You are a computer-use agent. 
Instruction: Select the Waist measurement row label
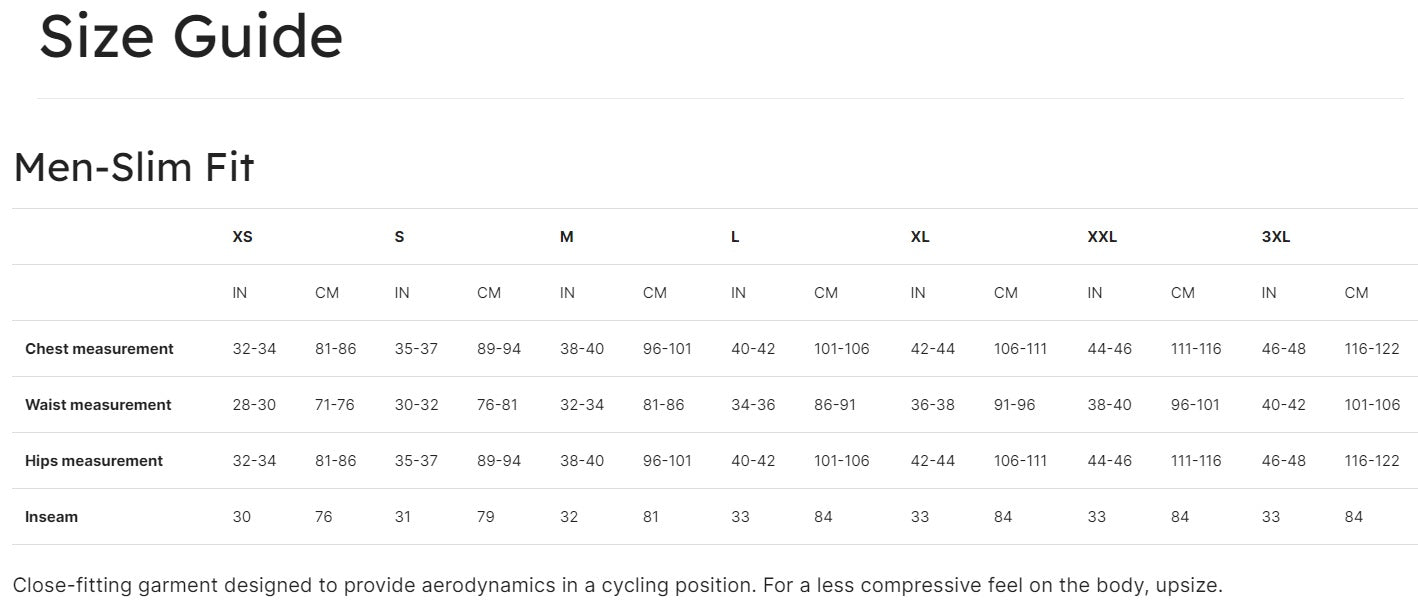(x=98, y=405)
